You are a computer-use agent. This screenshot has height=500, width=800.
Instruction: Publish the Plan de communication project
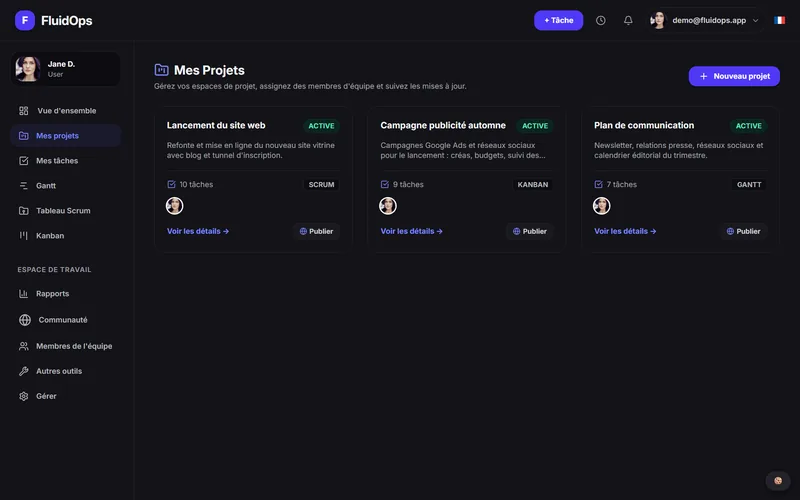point(743,231)
